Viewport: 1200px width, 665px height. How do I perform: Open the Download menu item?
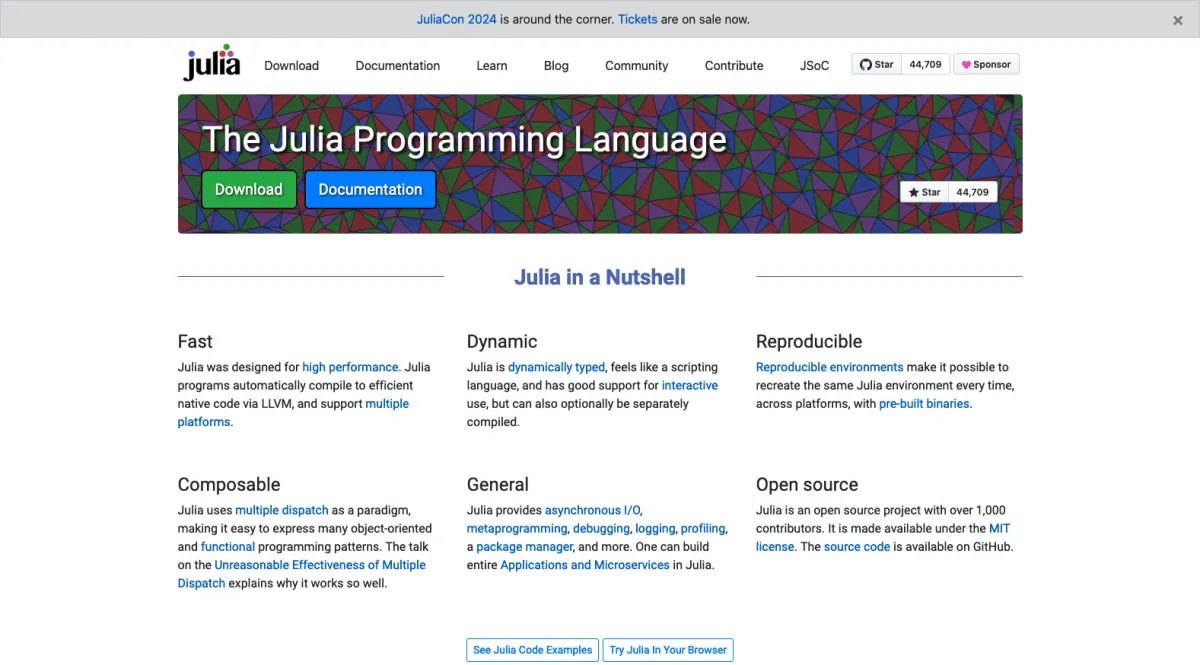click(291, 66)
